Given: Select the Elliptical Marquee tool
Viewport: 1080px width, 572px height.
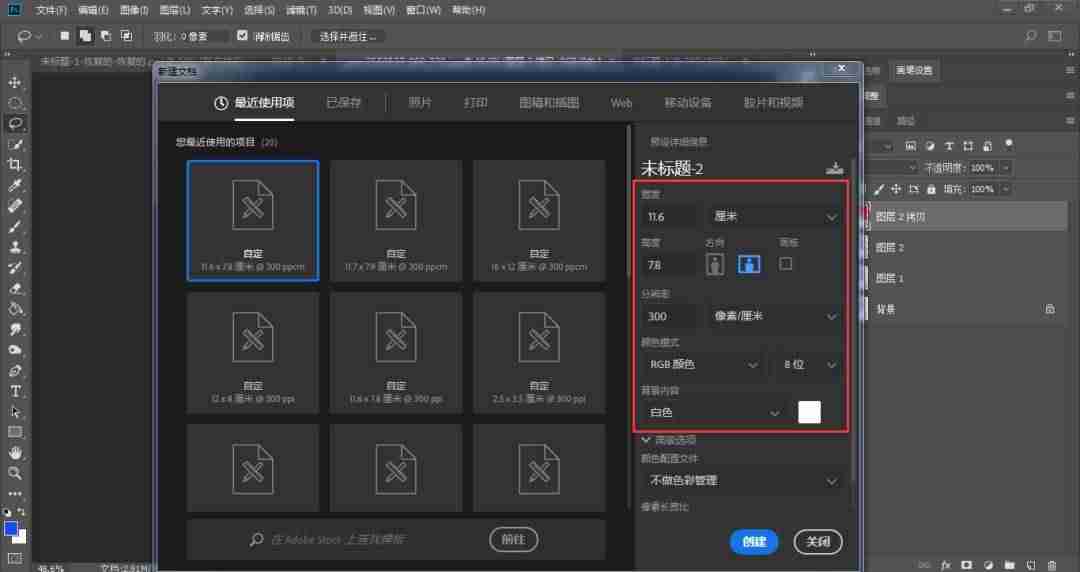Looking at the screenshot, I should (14, 103).
